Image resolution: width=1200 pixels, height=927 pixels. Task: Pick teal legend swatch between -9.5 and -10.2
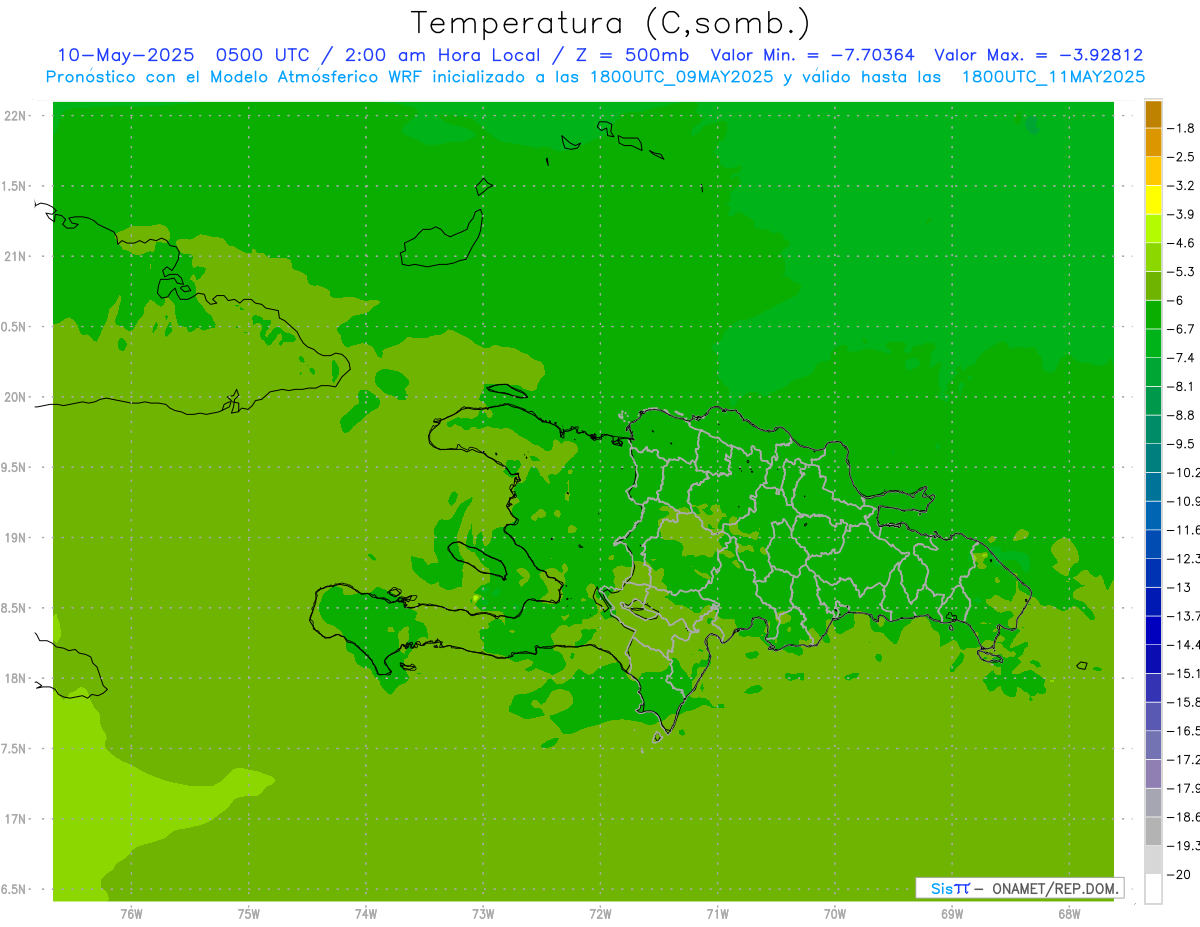tap(1153, 458)
